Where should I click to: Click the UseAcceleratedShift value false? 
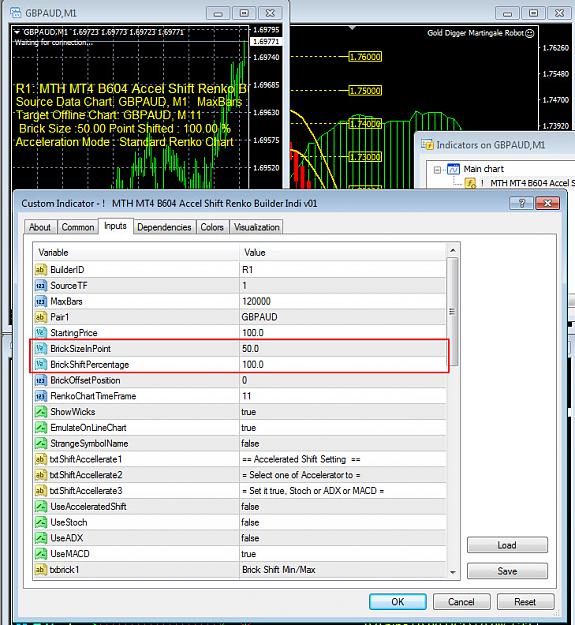[x=250, y=507]
